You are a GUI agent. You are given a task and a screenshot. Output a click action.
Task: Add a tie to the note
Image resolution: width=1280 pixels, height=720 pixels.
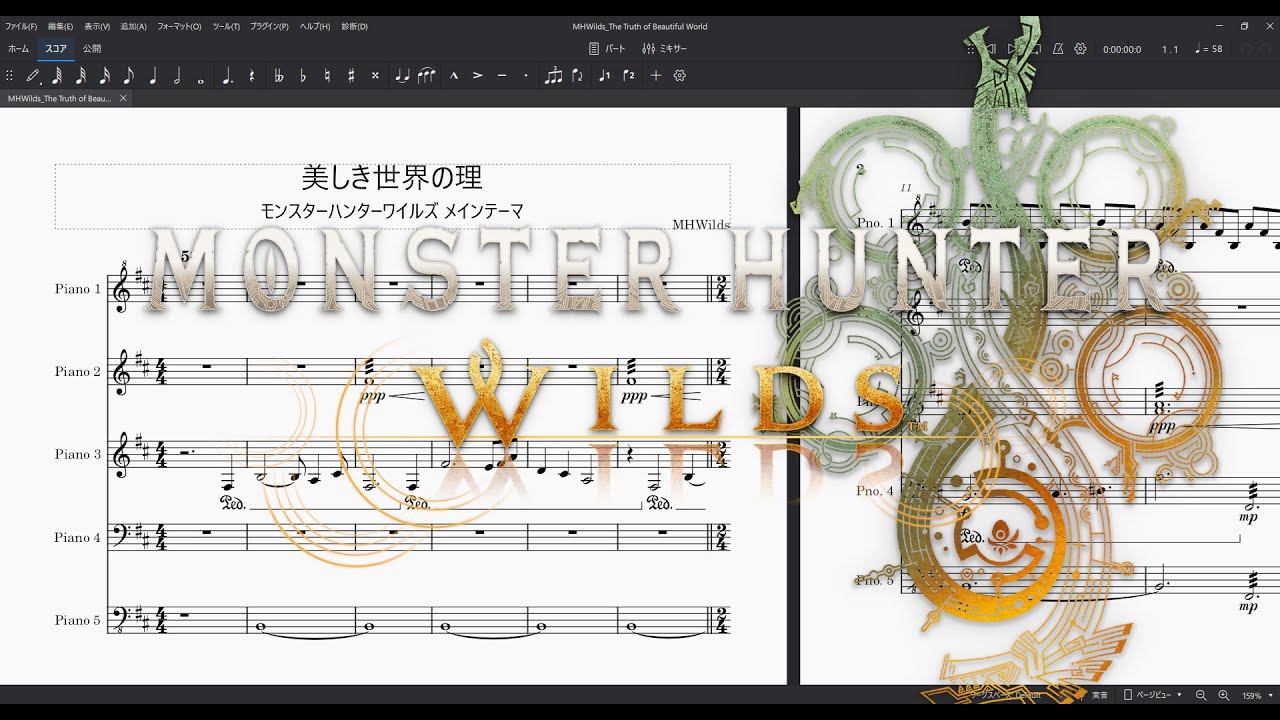[402, 75]
